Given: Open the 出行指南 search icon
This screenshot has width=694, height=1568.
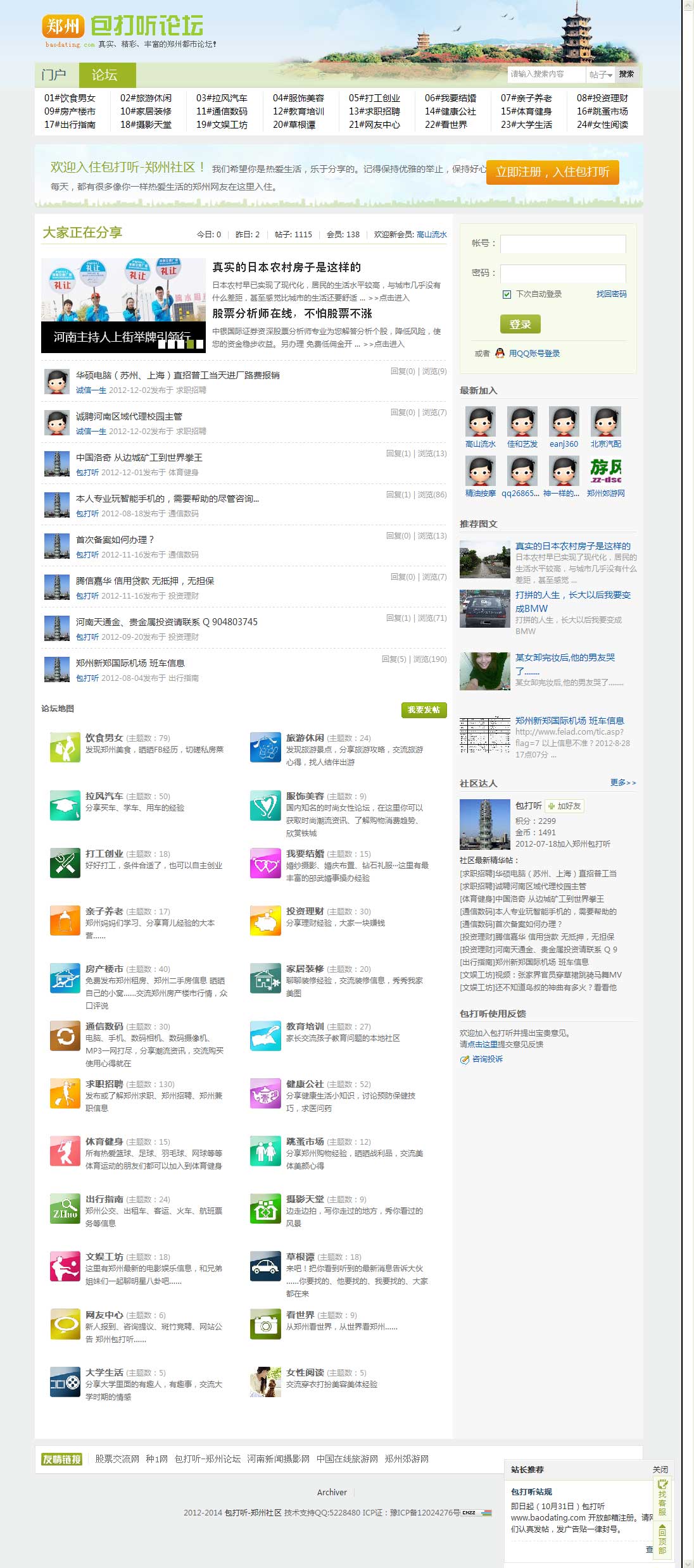Looking at the screenshot, I should pos(65,1209).
